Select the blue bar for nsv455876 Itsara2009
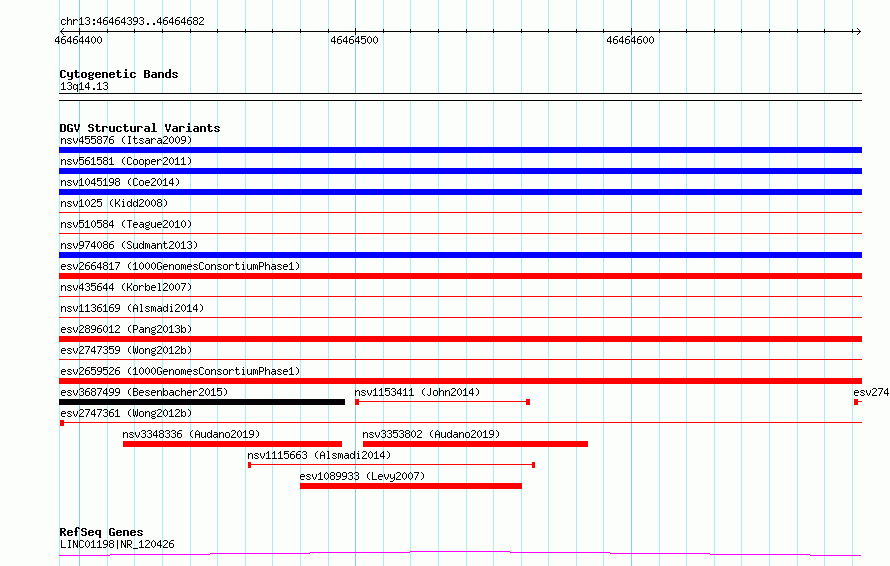This screenshot has height=566, width=890. click(x=460, y=150)
